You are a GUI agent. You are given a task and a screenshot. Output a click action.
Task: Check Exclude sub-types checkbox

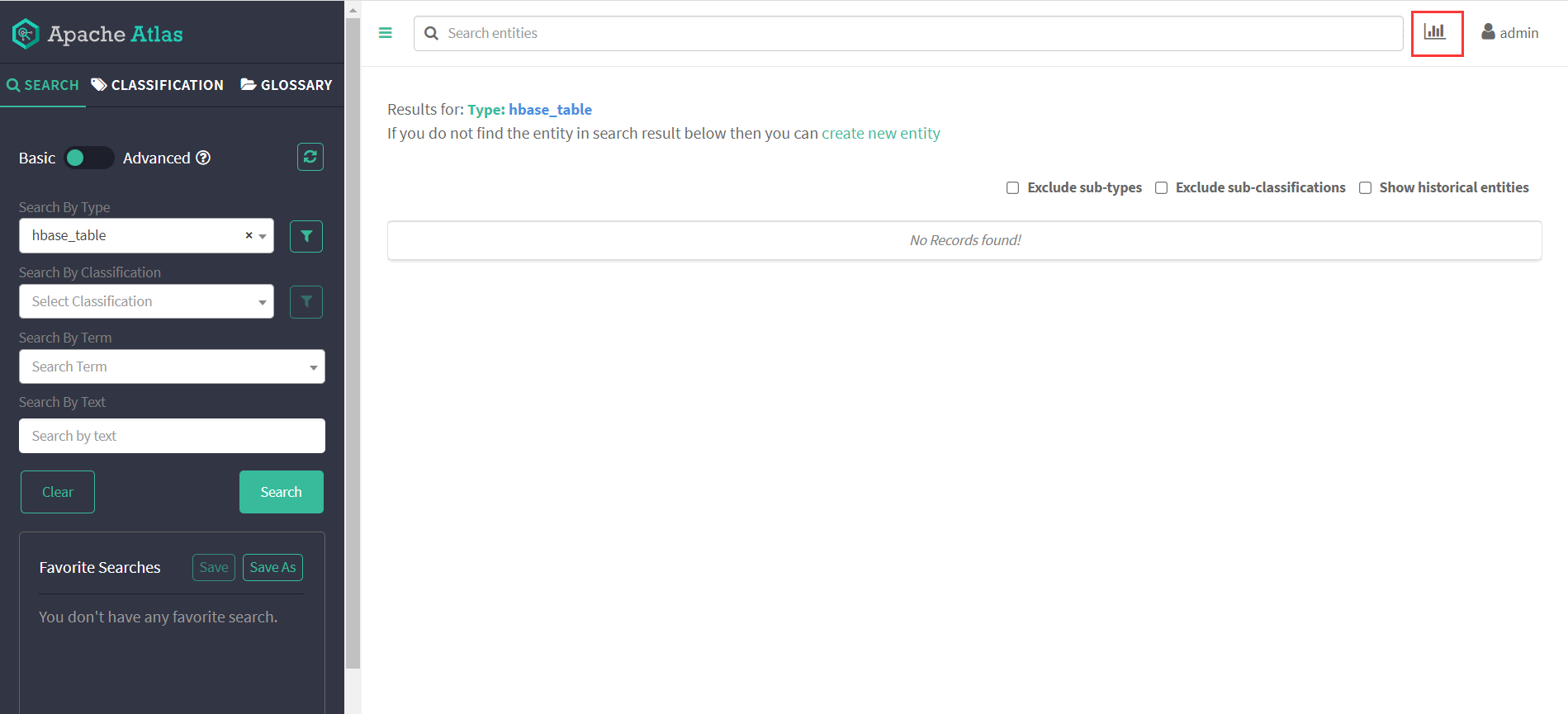click(x=1012, y=187)
